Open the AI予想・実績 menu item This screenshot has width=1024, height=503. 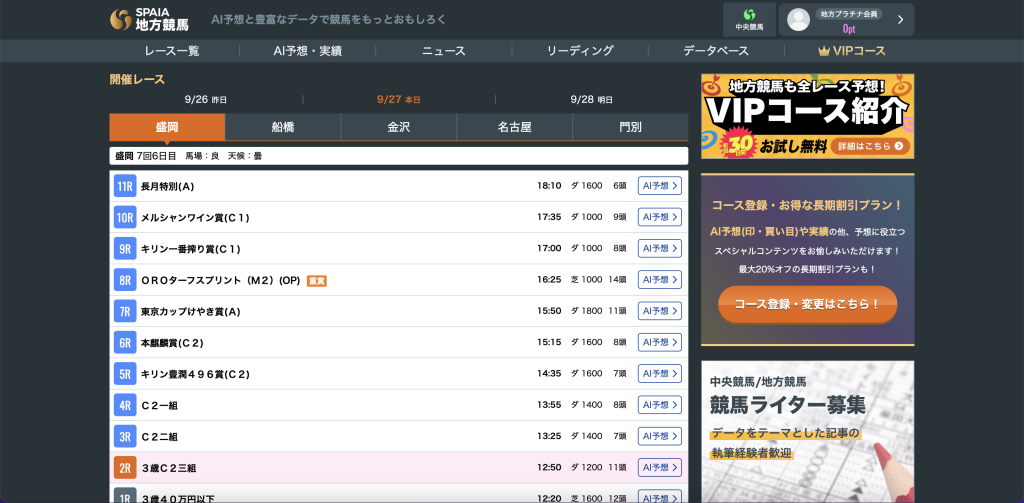tap(308, 51)
